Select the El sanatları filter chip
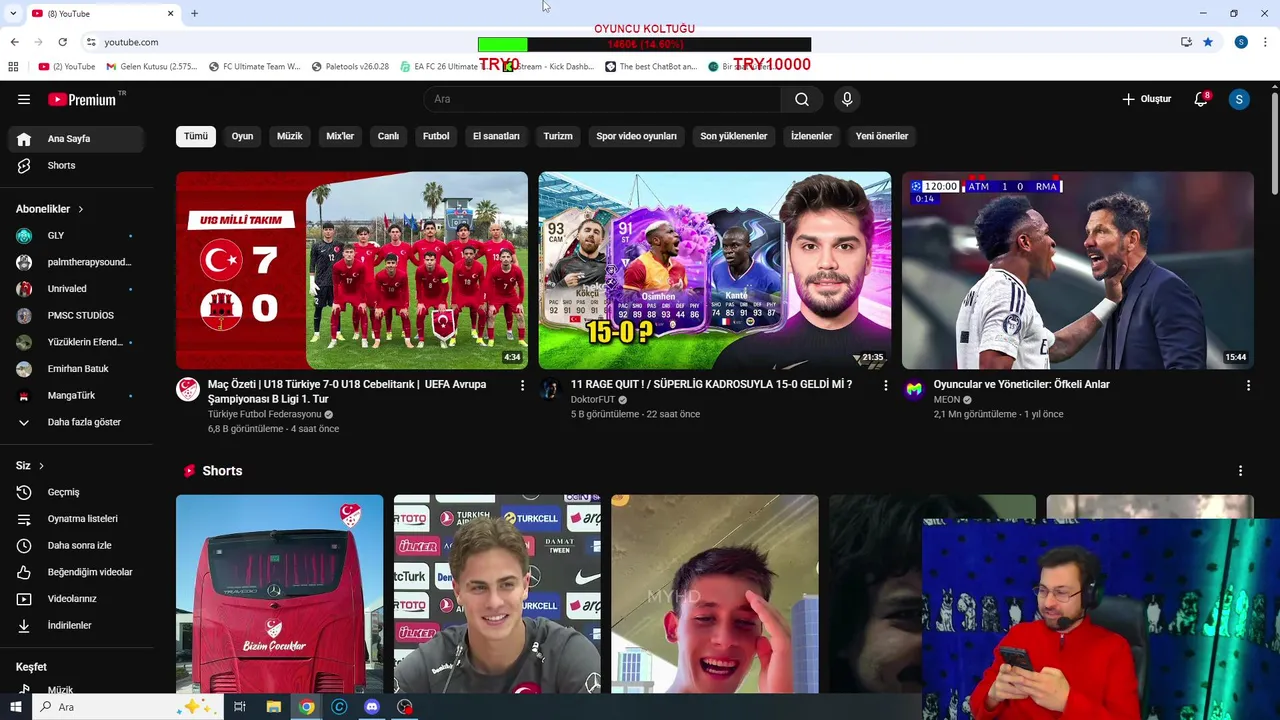Screen dimensions: 1280x720 pos(496,136)
